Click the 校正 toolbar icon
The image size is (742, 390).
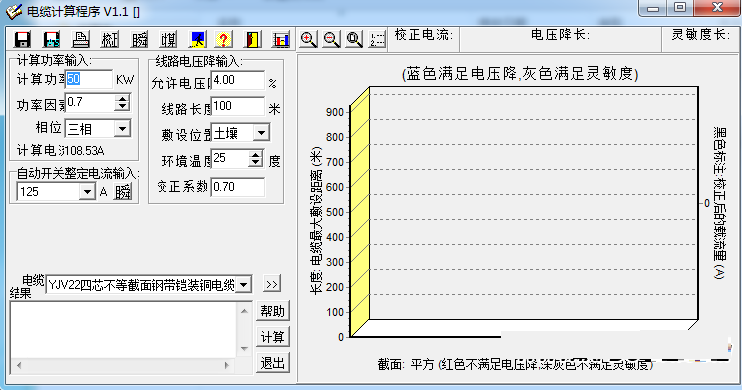(110, 39)
